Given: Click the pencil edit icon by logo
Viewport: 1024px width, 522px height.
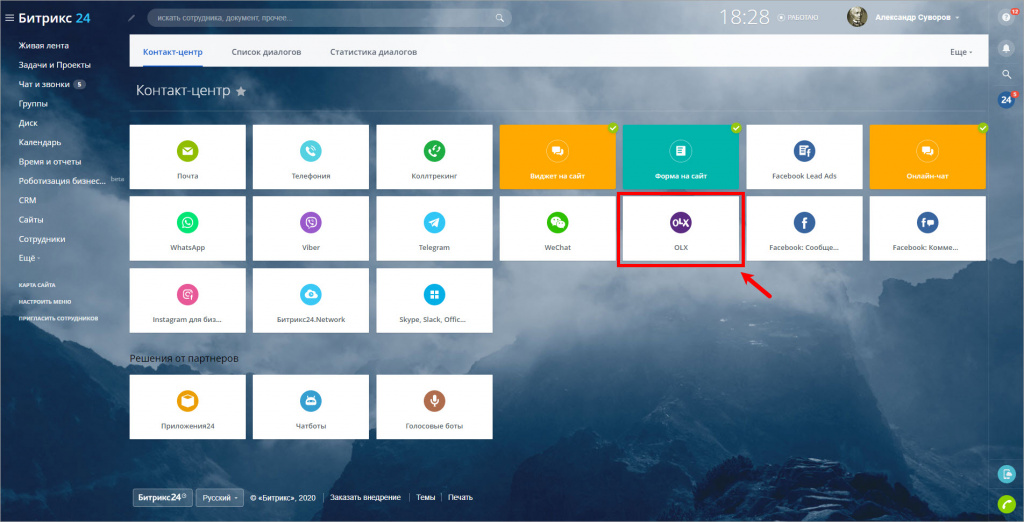Looking at the screenshot, I should [132, 18].
